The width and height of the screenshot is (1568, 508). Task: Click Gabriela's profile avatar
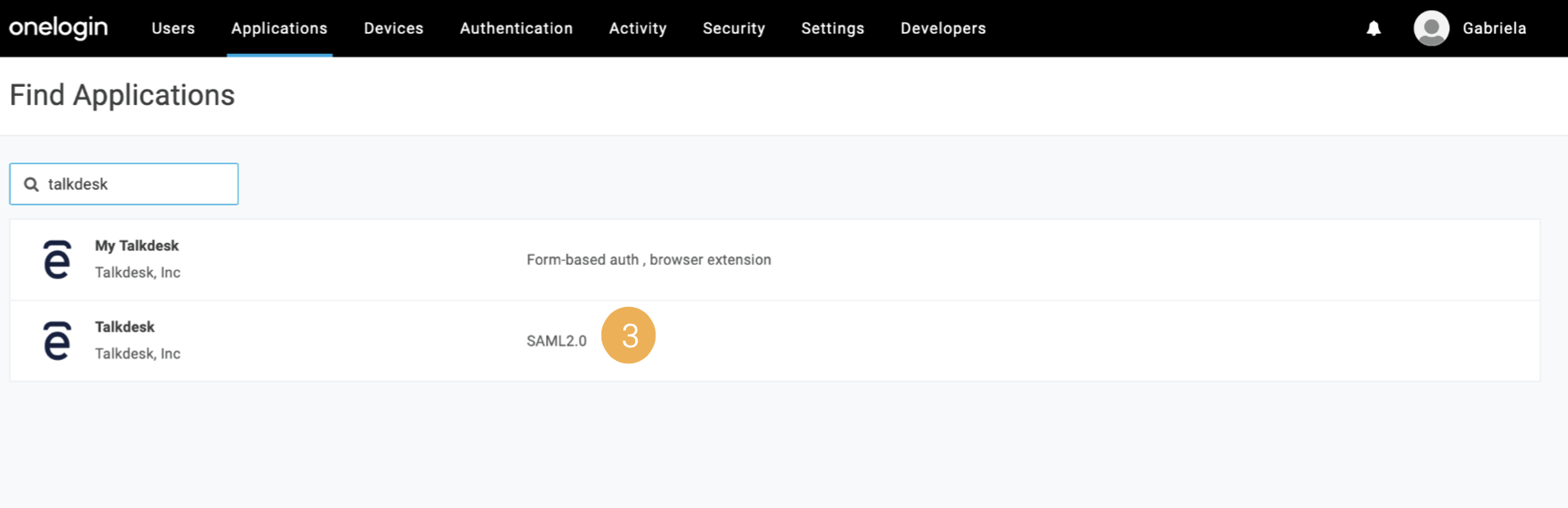1431,29
